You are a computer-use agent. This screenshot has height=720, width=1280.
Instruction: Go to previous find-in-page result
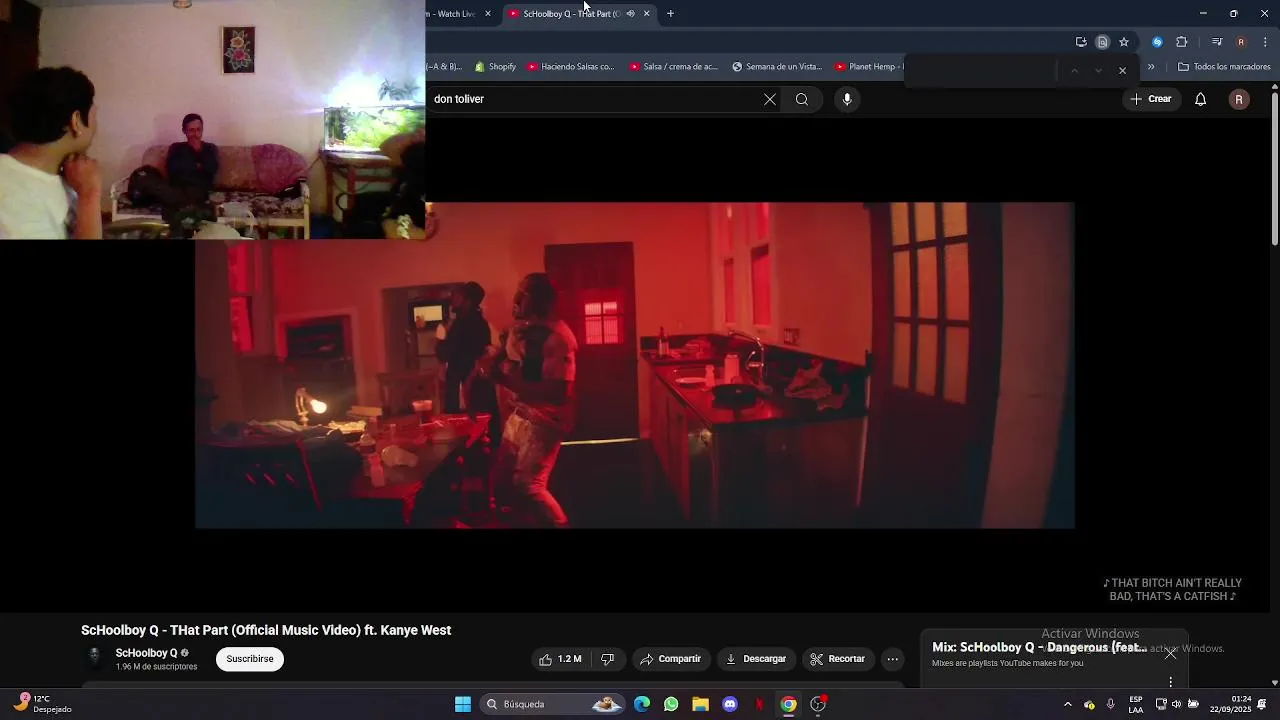[x=1074, y=71]
